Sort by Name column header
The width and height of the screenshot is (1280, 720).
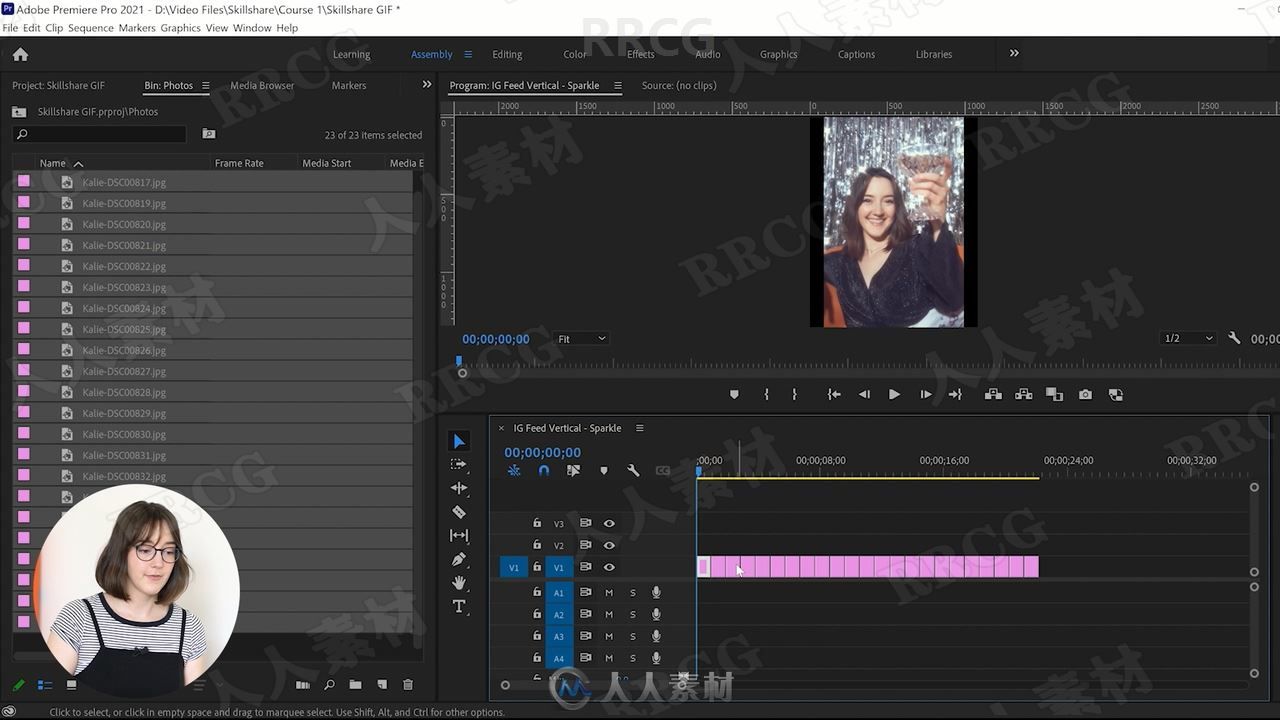pos(53,163)
